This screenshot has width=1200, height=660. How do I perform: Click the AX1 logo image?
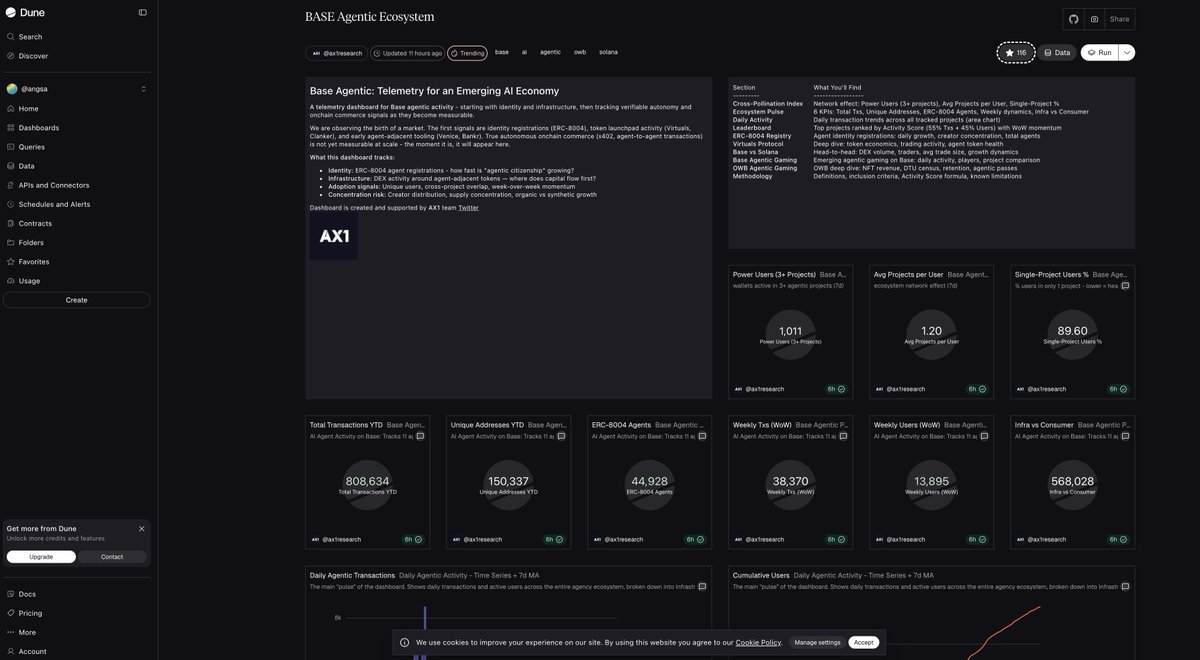coord(334,237)
